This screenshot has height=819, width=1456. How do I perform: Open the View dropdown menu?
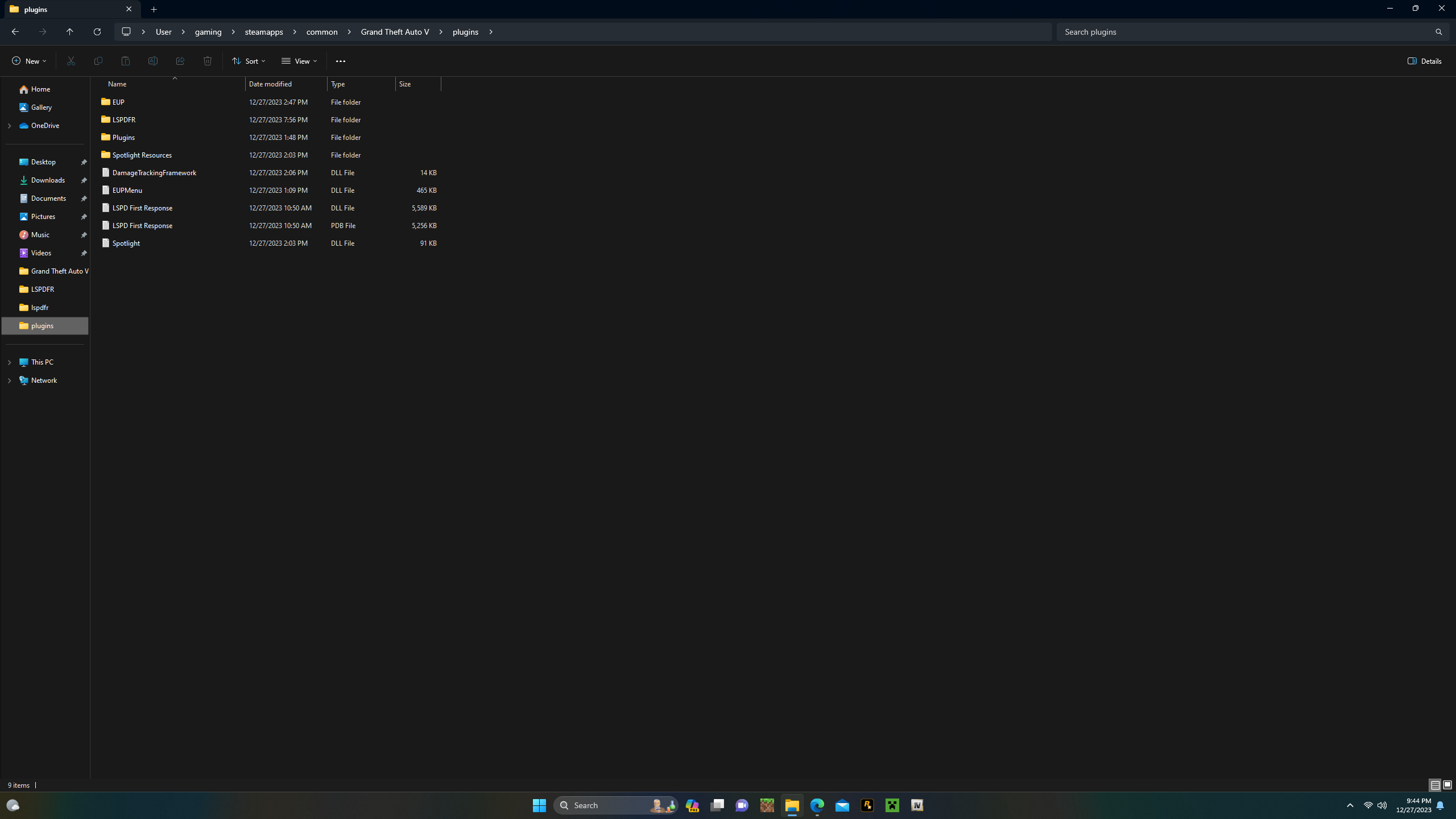[299, 61]
